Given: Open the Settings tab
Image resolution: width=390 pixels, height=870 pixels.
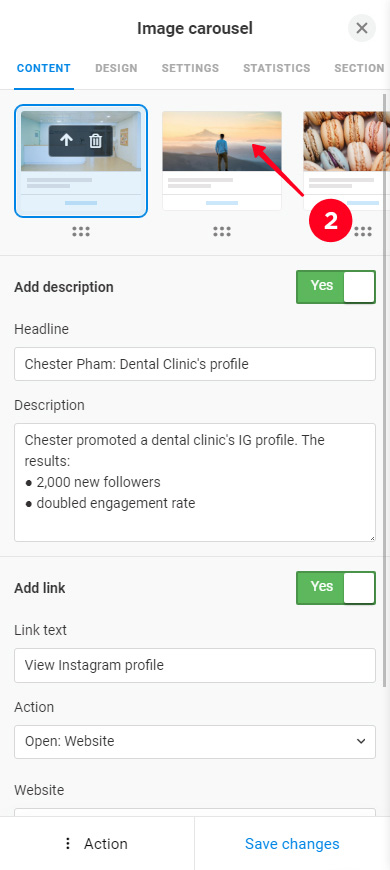Looking at the screenshot, I should point(190,68).
